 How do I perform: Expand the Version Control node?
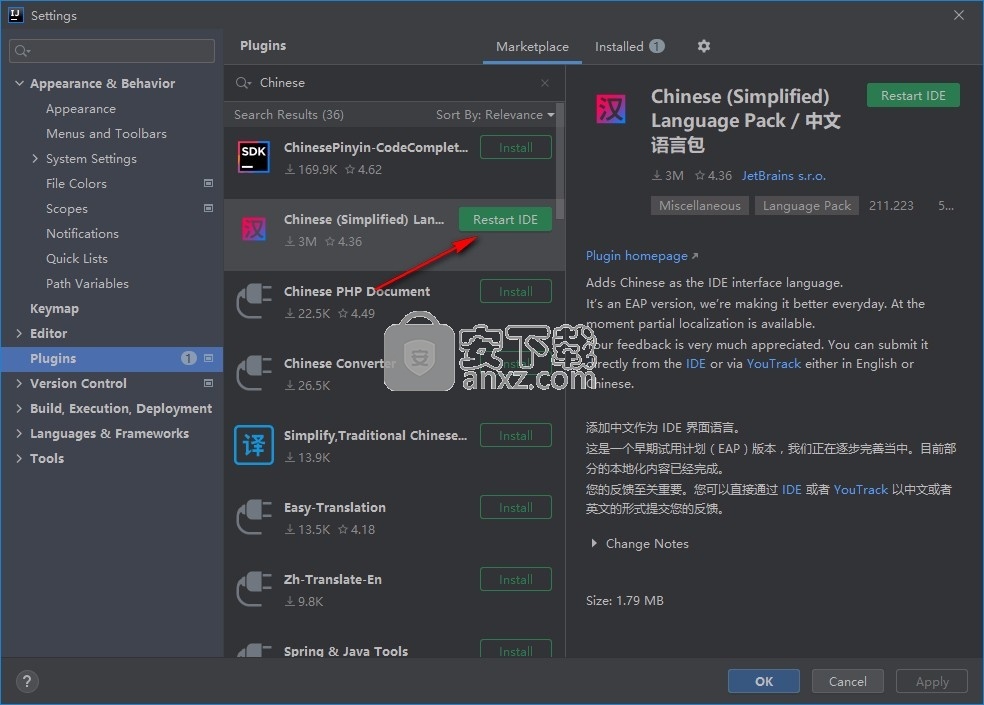(x=19, y=383)
